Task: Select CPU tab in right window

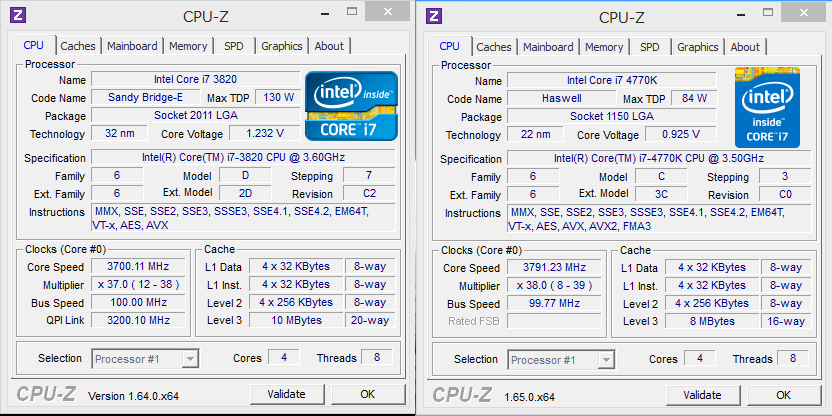Action: [x=449, y=46]
